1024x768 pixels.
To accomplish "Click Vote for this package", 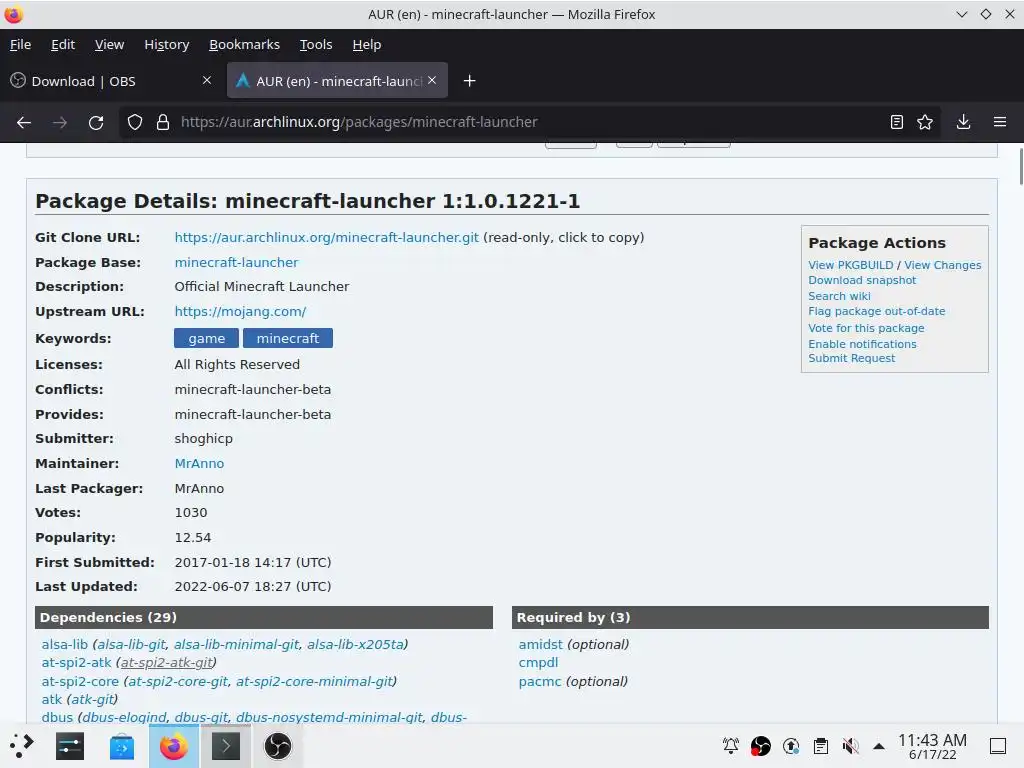I will click(866, 328).
